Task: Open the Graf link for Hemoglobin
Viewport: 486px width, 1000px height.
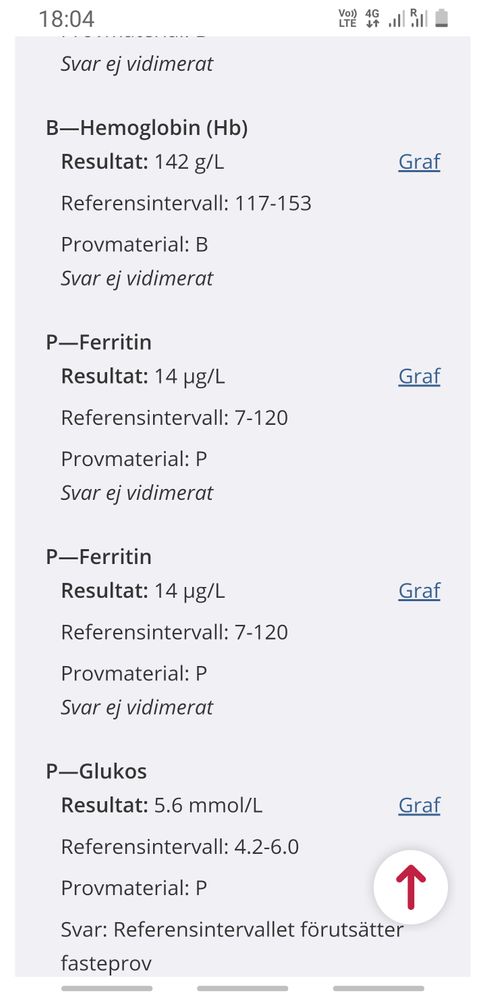Action: (x=419, y=162)
